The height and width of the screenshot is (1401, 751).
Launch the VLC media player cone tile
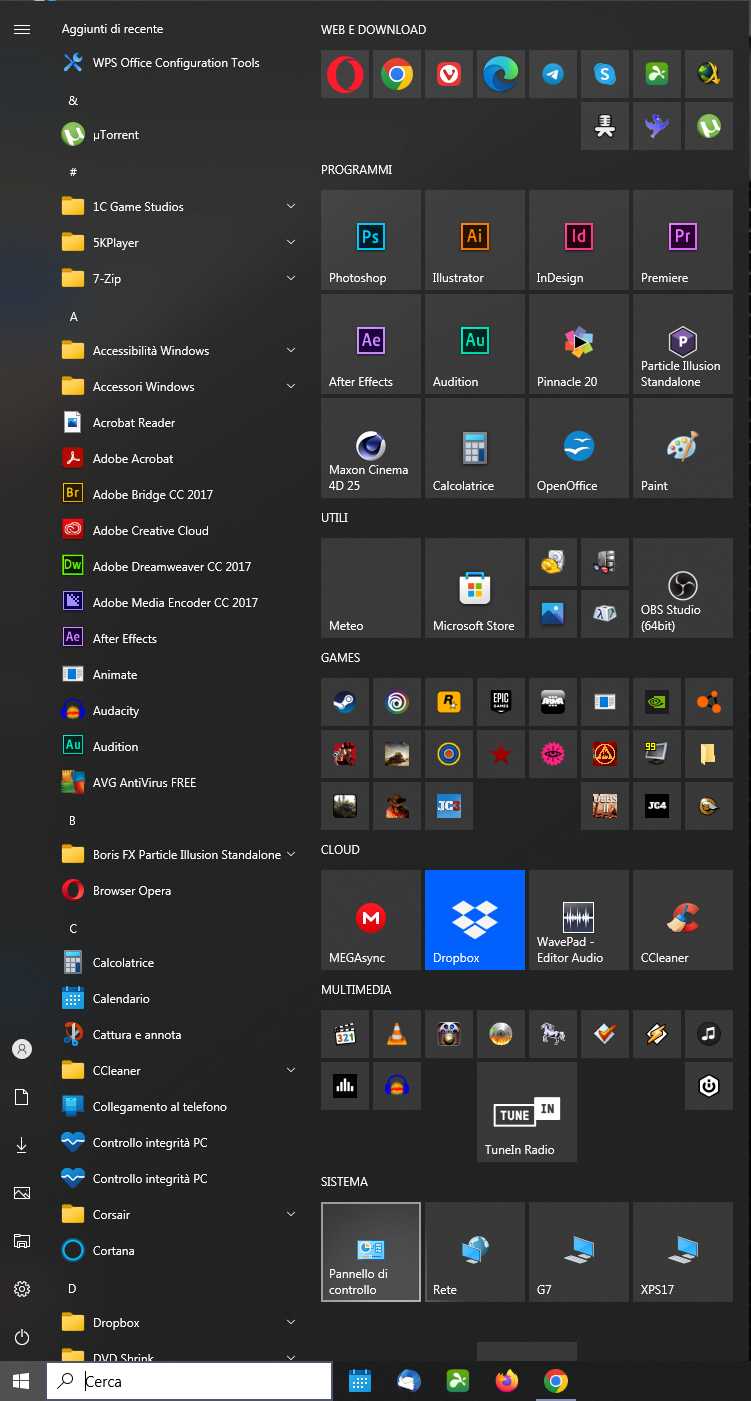point(397,1034)
